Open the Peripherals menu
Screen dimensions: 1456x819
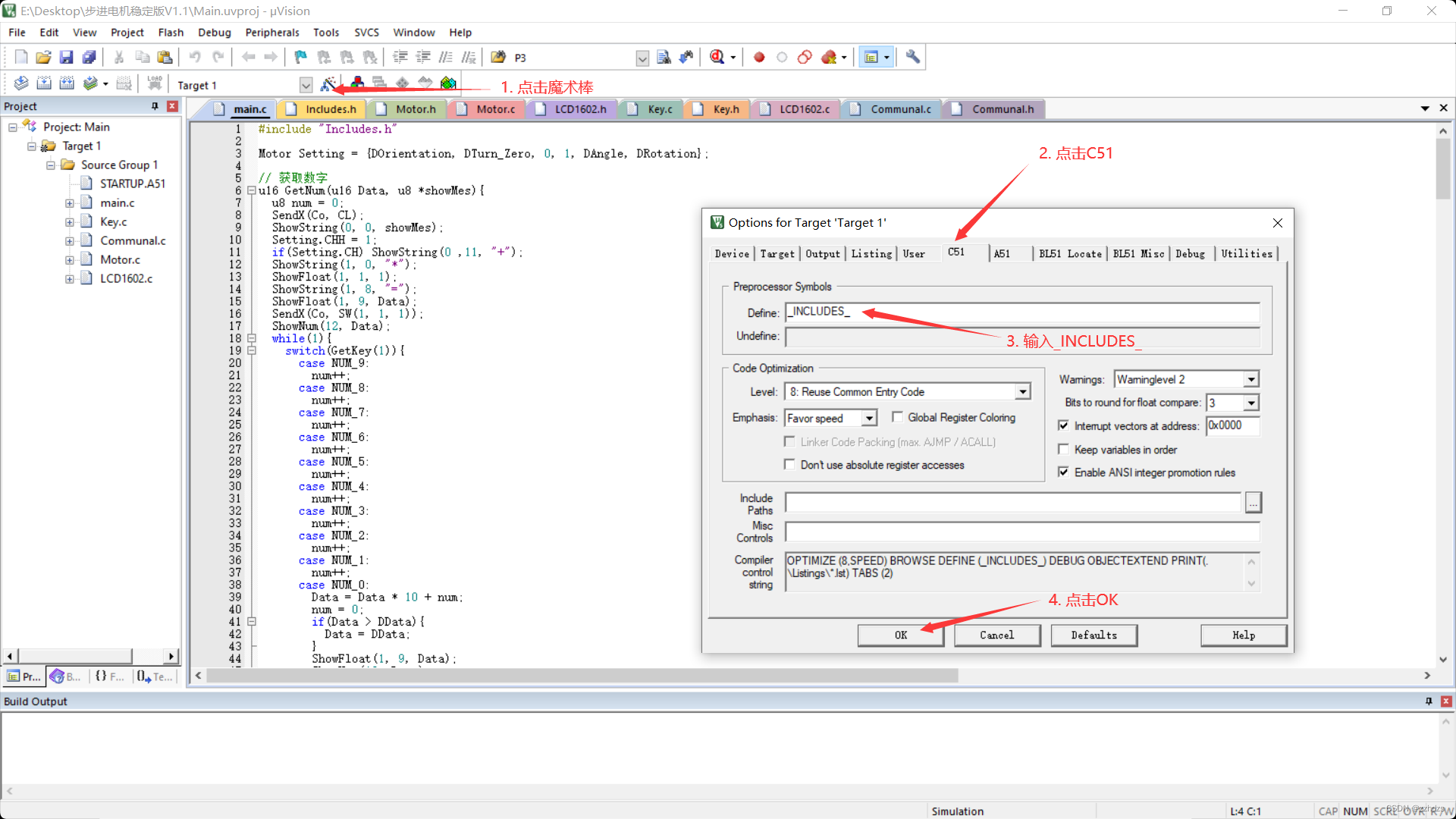[x=272, y=33]
